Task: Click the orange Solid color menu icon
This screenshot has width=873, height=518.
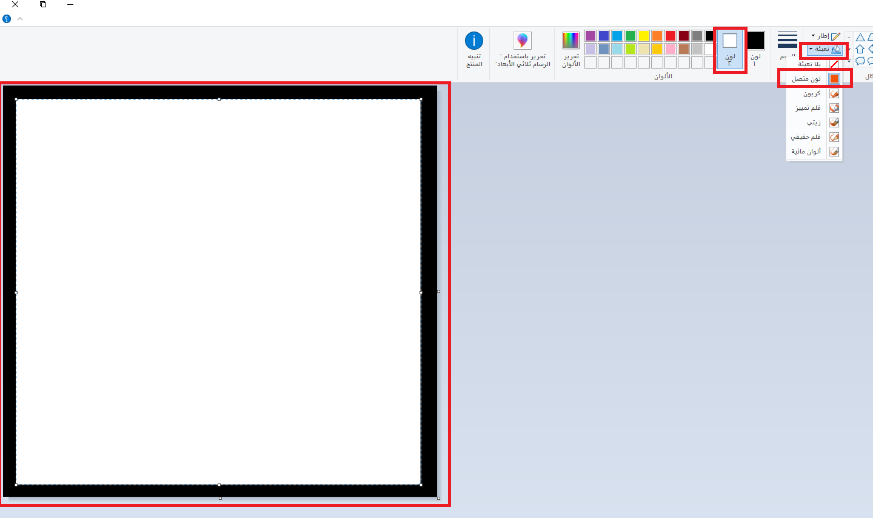Action: pos(834,79)
